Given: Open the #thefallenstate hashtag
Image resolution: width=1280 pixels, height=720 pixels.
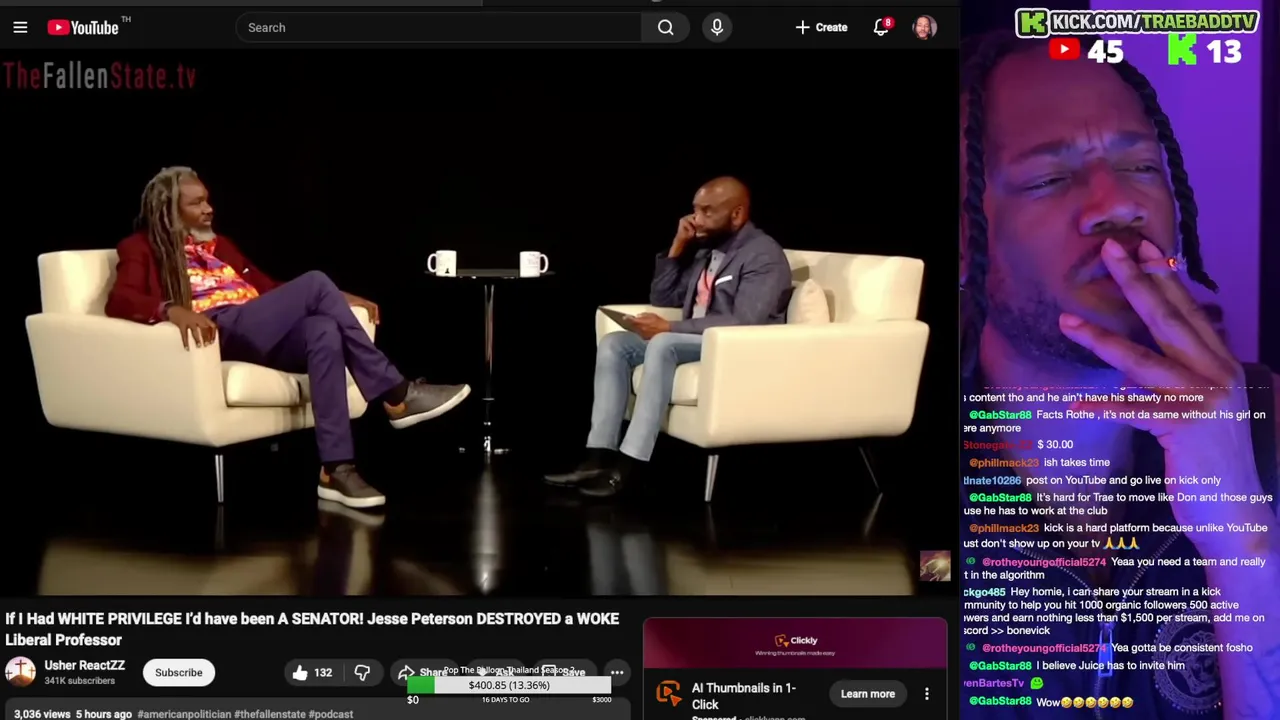Looking at the screenshot, I should [x=270, y=714].
